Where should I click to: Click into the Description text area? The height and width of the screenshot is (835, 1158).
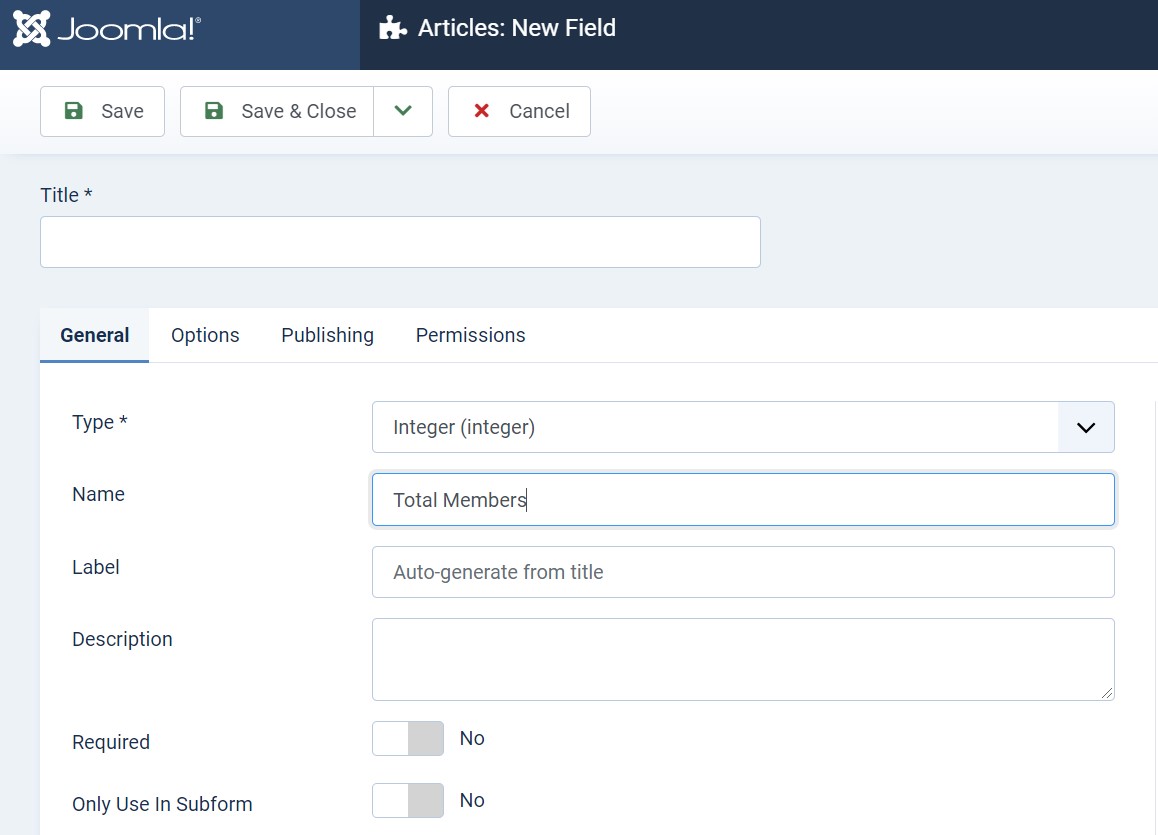click(x=743, y=659)
